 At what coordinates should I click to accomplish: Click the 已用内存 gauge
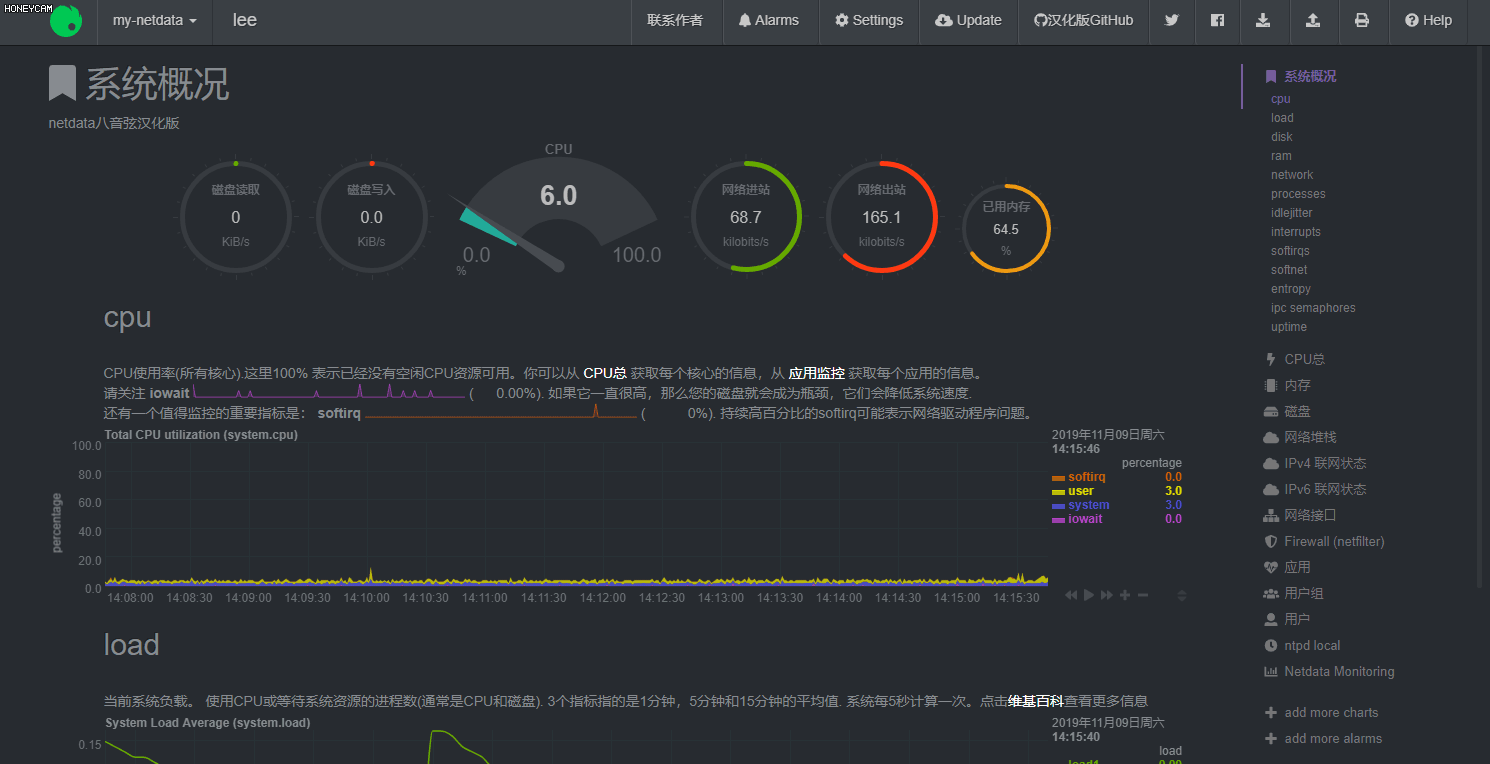tap(1006, 228)
